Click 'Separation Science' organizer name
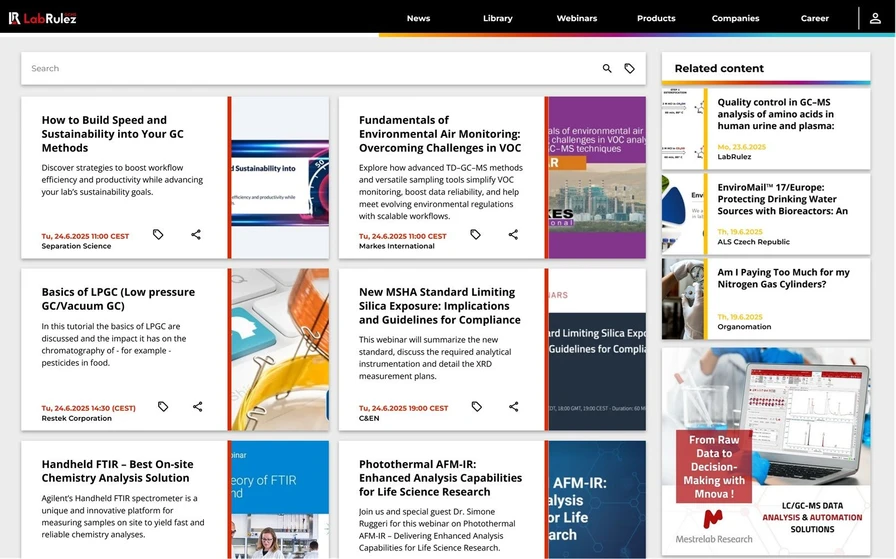The width and height of the screenshot is (896, 559). pyautogui.click(x=76, y=246)
